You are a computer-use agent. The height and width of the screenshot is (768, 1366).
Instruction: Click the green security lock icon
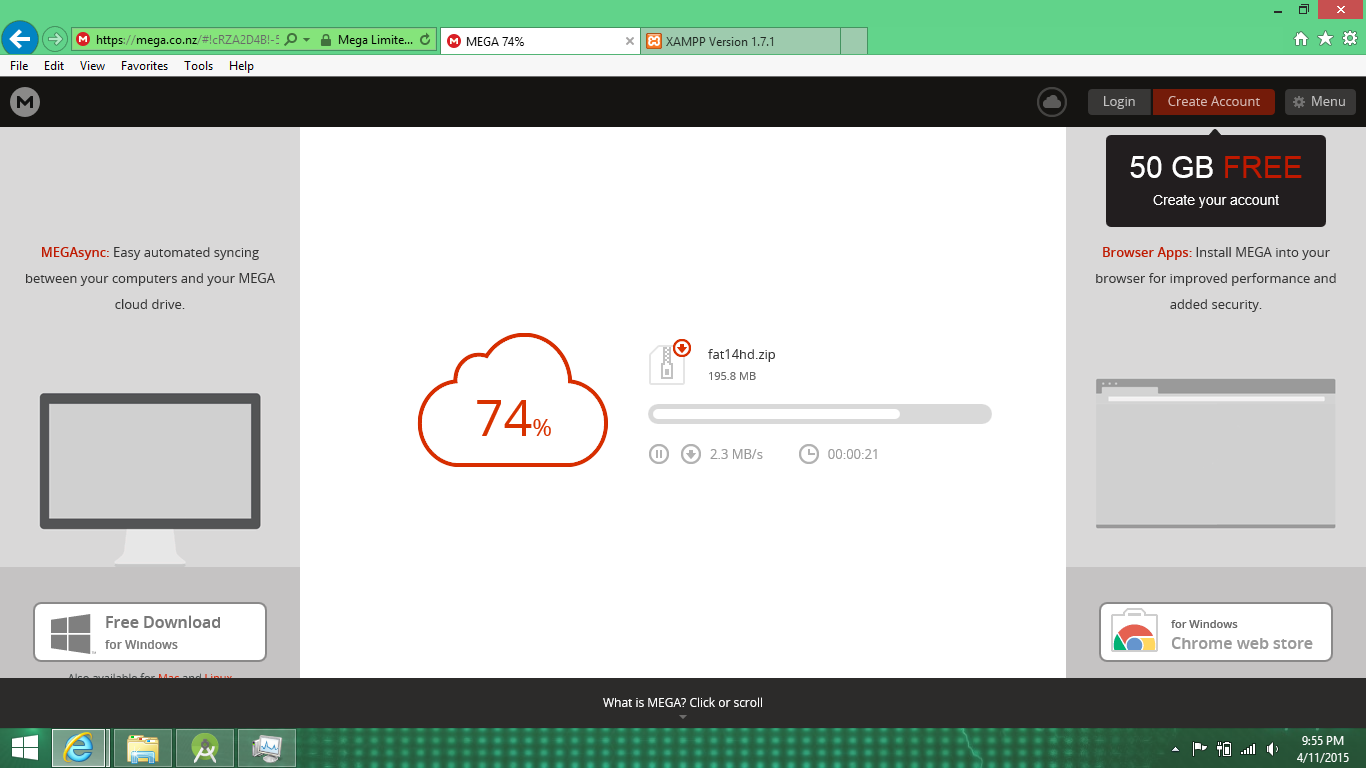tap(326, 40)
